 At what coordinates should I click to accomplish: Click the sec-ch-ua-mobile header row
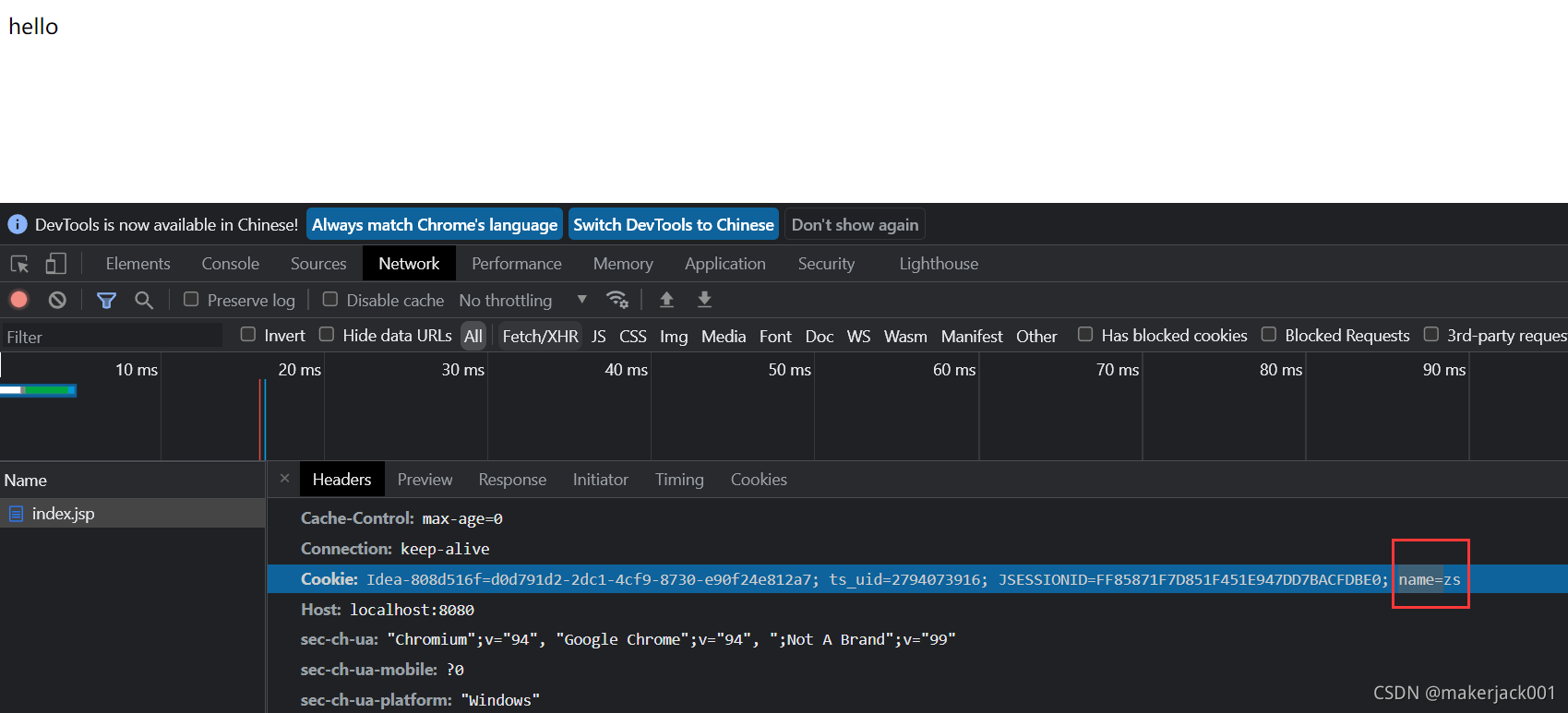[x=917, y=670]
